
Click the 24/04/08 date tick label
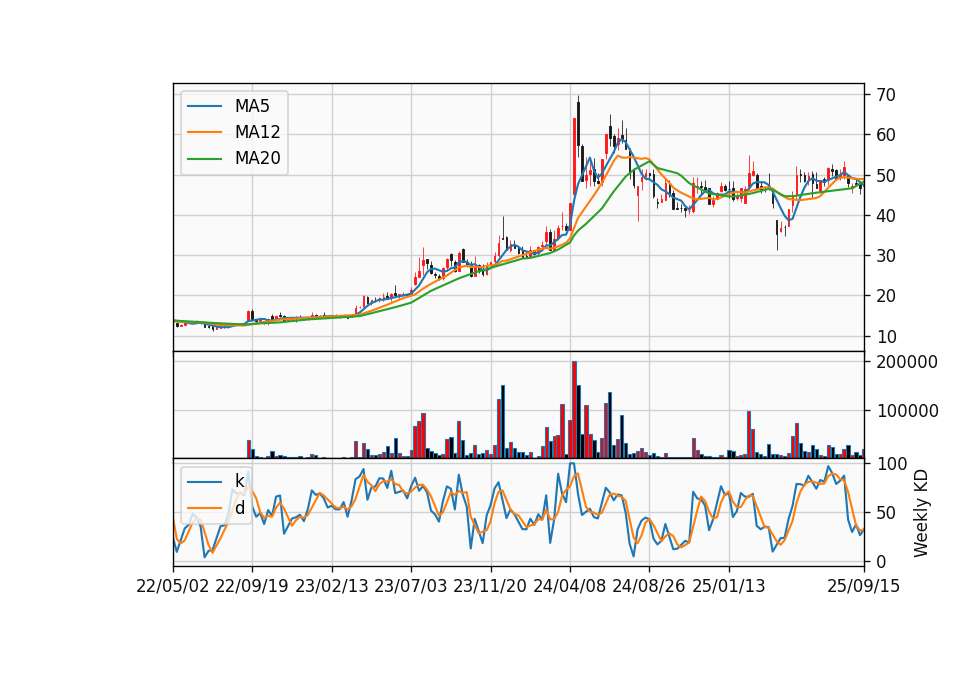pyautogui.click(x=569, y=586)
